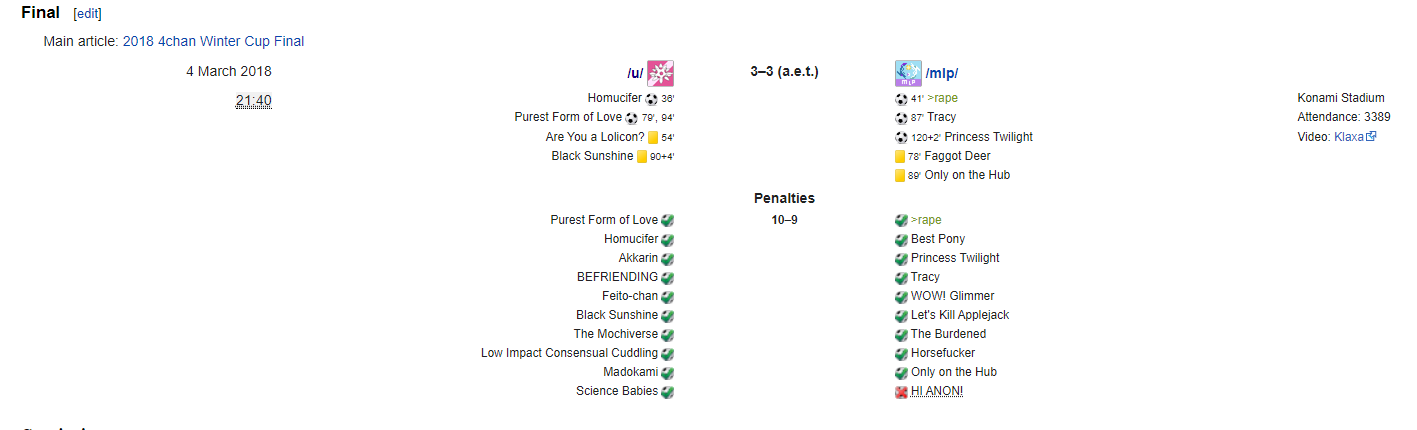1417x430 pixels.
Task: Click the goal ball icon beside Princess Twilight
Action: click(x=901, y=137)
